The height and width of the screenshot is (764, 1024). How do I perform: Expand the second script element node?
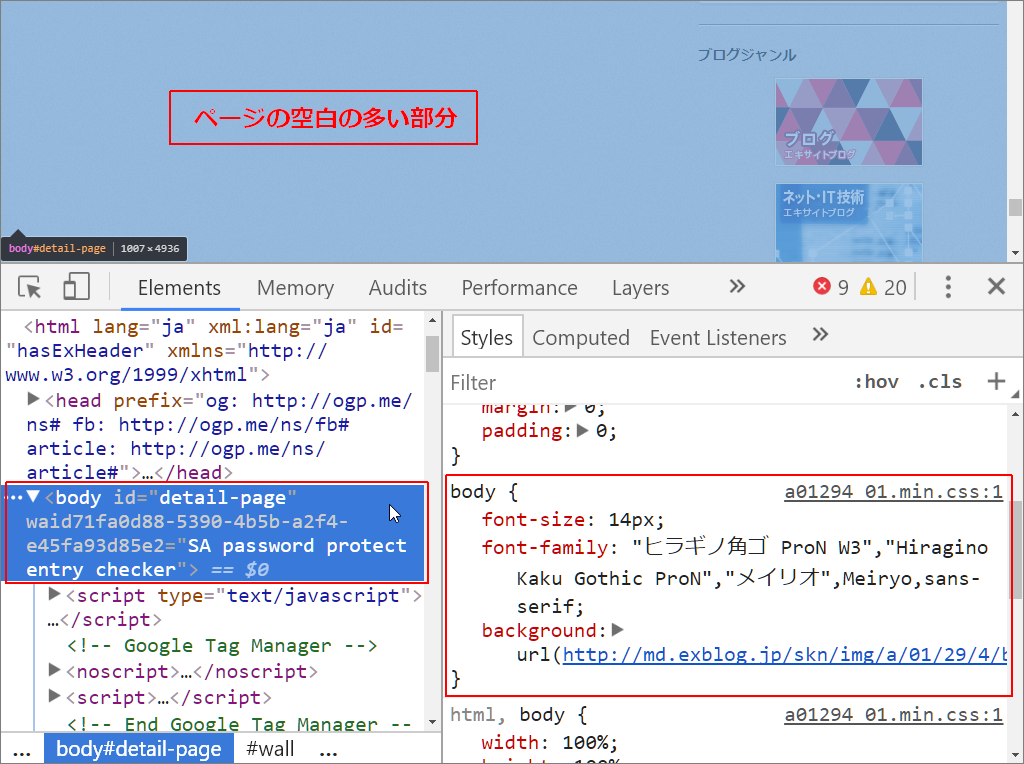pyautogui.click(x=55, y=696)
